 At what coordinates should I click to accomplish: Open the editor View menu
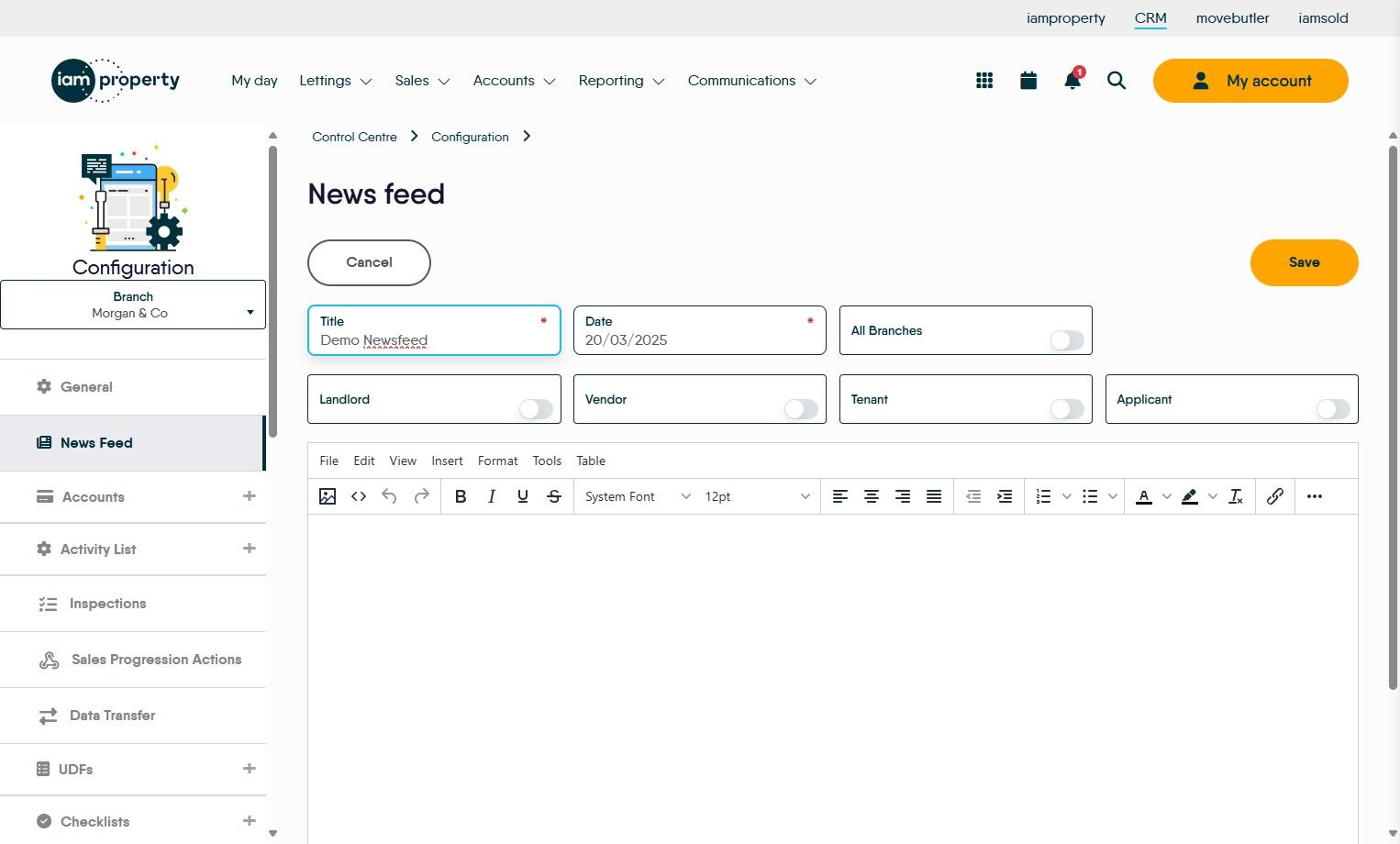403,461
